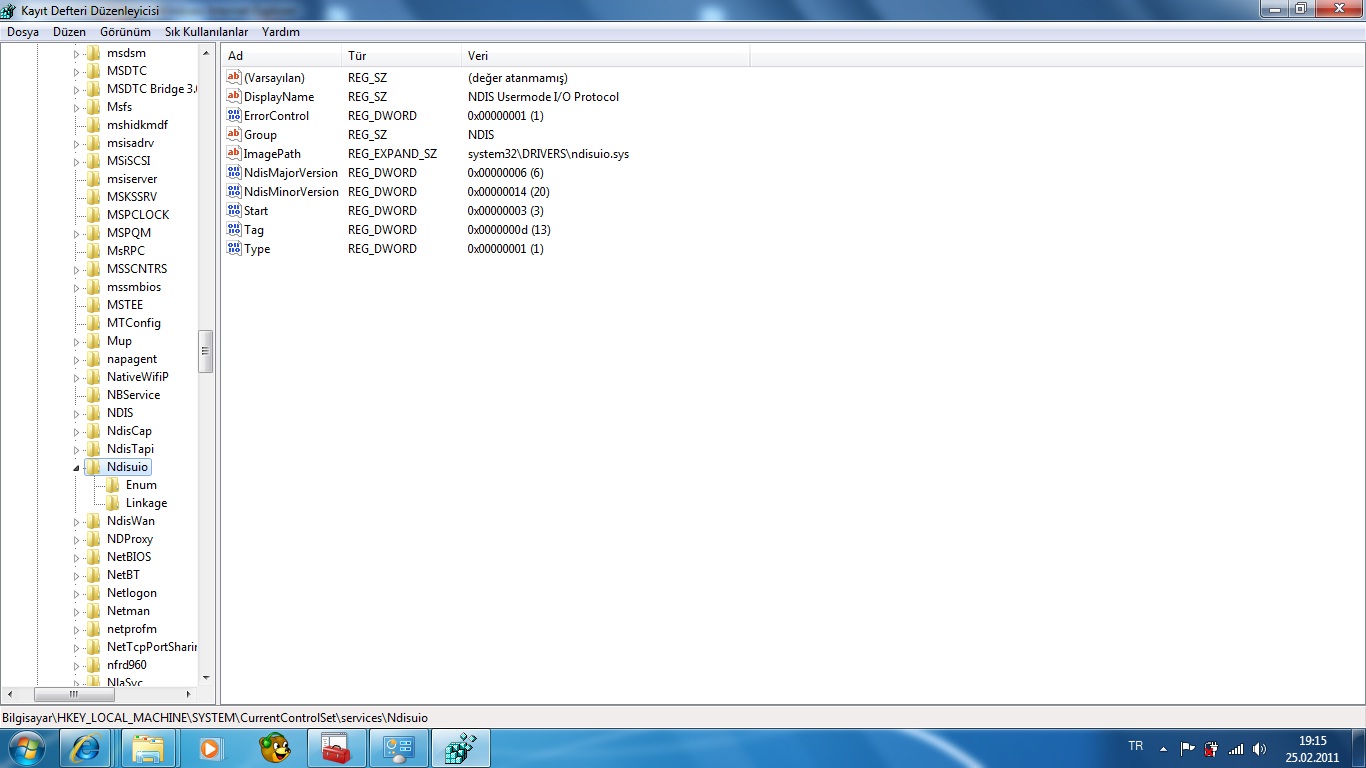1366x768 pixels.
Task: Click the Start DWORD value icon
Action: pos(234,211)
